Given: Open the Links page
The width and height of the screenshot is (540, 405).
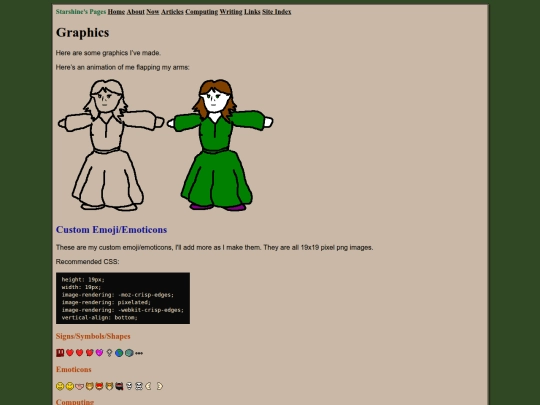Looking at the screenshot, I should (x=252, y=12).
